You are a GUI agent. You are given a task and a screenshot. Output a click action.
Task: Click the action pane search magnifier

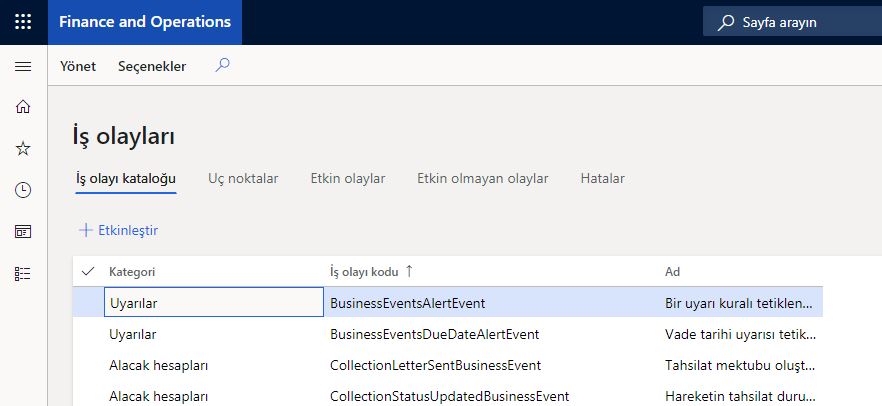click(223, 66)
